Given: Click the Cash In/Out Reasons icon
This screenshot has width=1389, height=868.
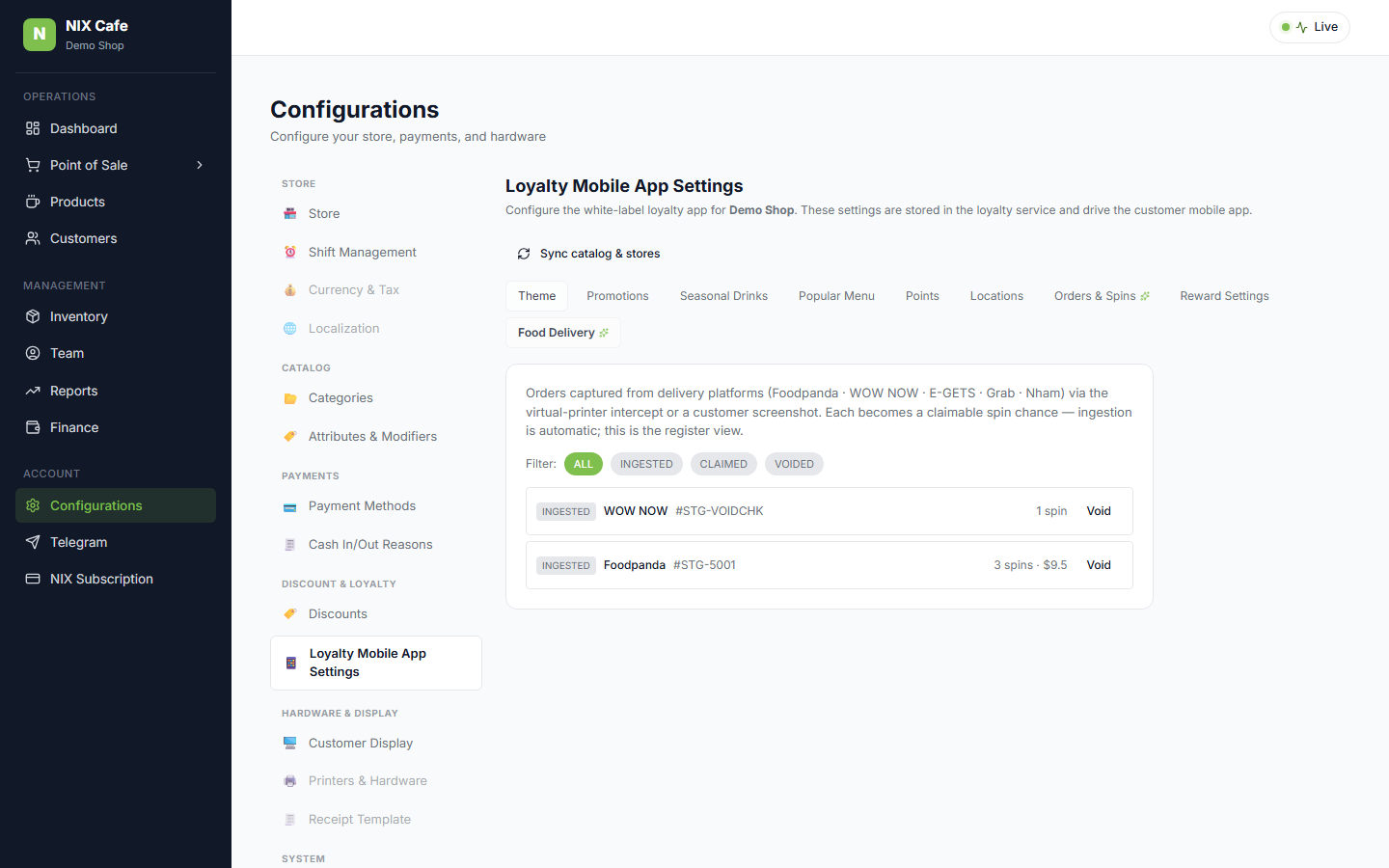Looking at the screenshot, I should coord(290,545).
